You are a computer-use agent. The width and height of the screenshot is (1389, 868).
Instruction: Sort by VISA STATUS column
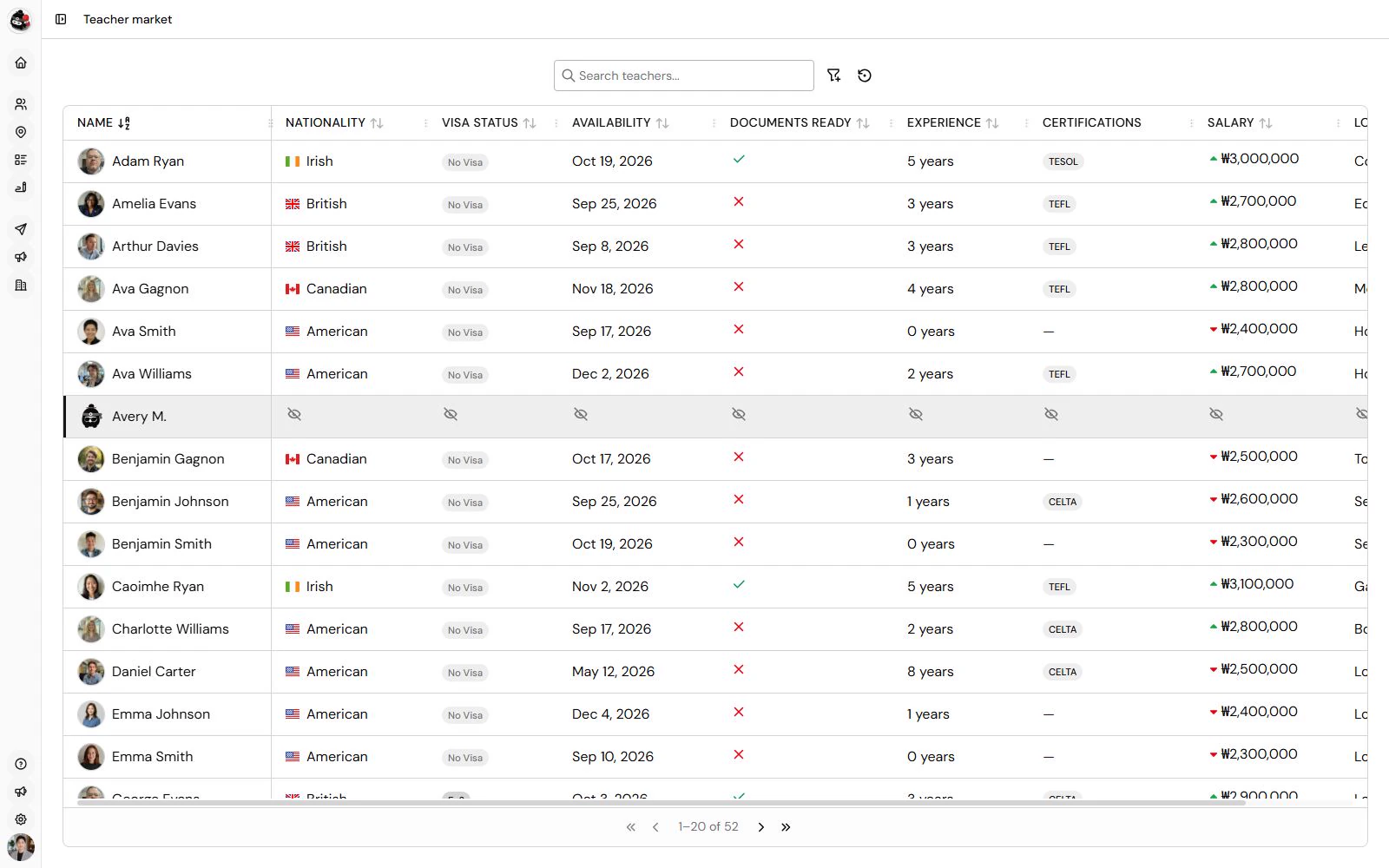(489, 123)
